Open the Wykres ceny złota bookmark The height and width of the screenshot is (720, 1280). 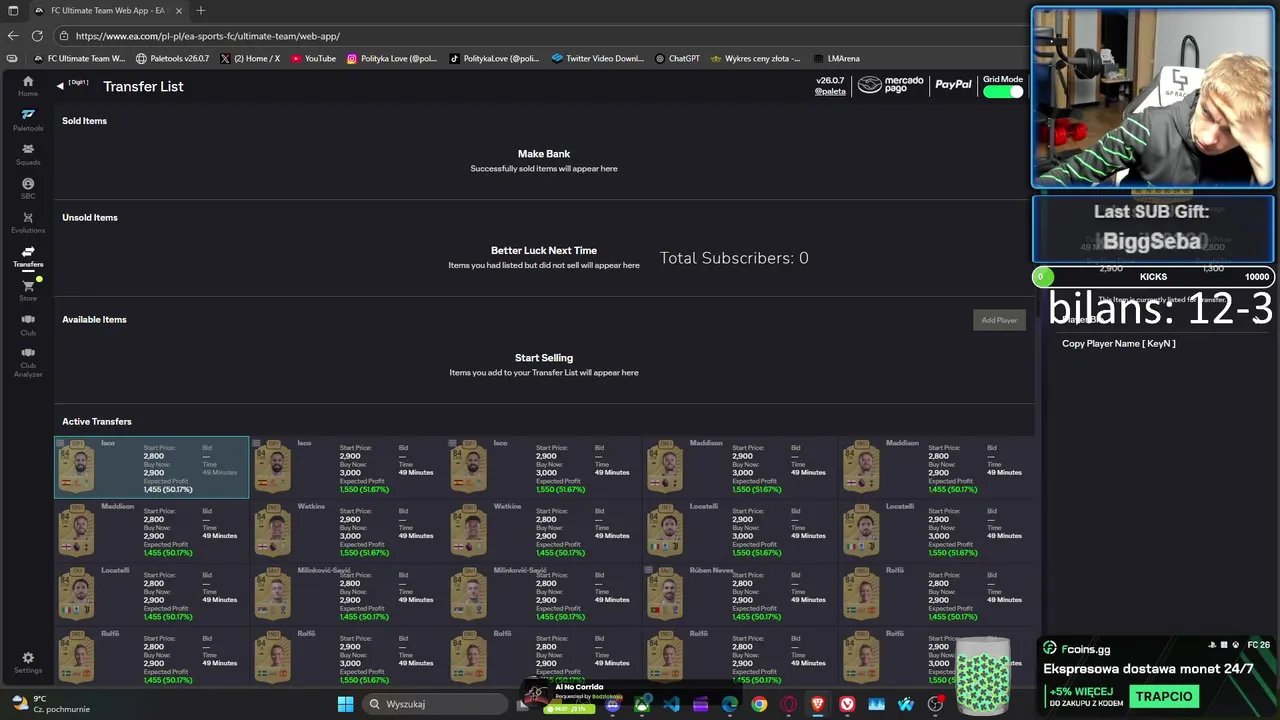(755, 58)
